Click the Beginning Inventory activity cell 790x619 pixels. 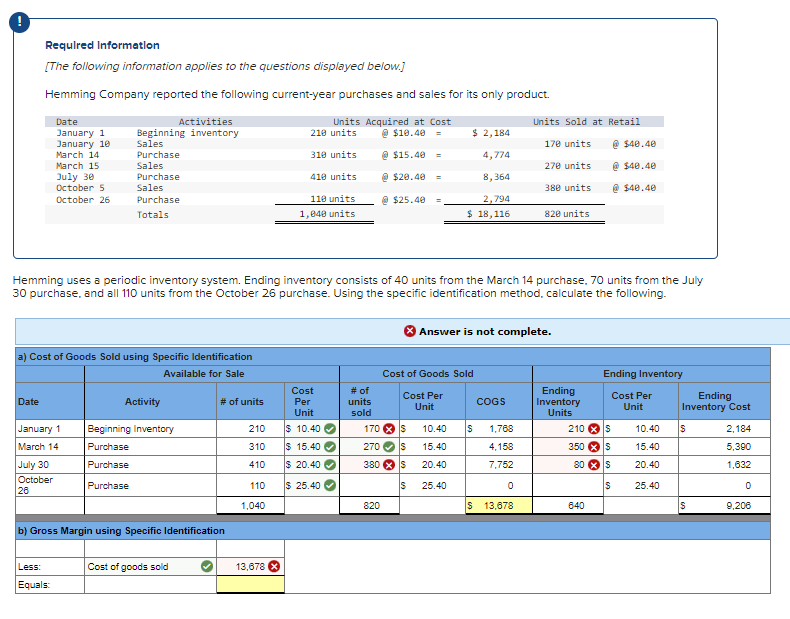tap(150, 429)
